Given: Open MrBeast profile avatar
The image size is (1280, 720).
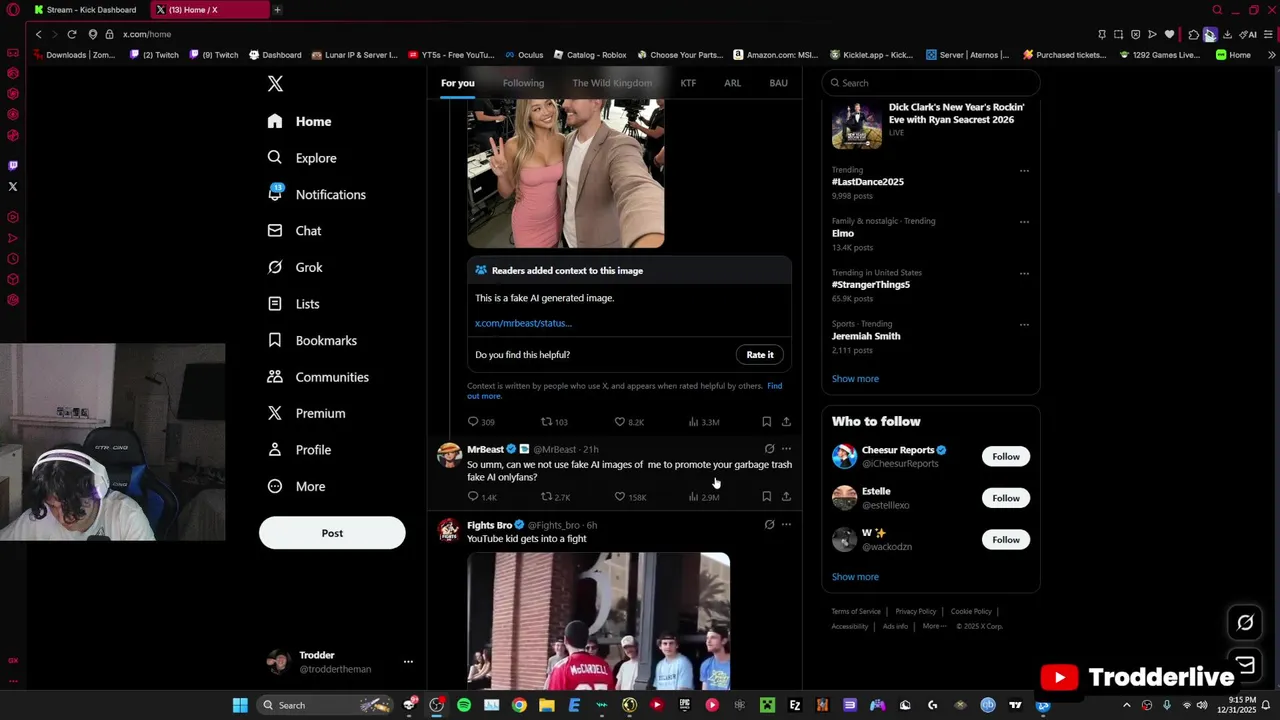Looking at the screenshot, I should pyautogui.click(x=449, y=455).
